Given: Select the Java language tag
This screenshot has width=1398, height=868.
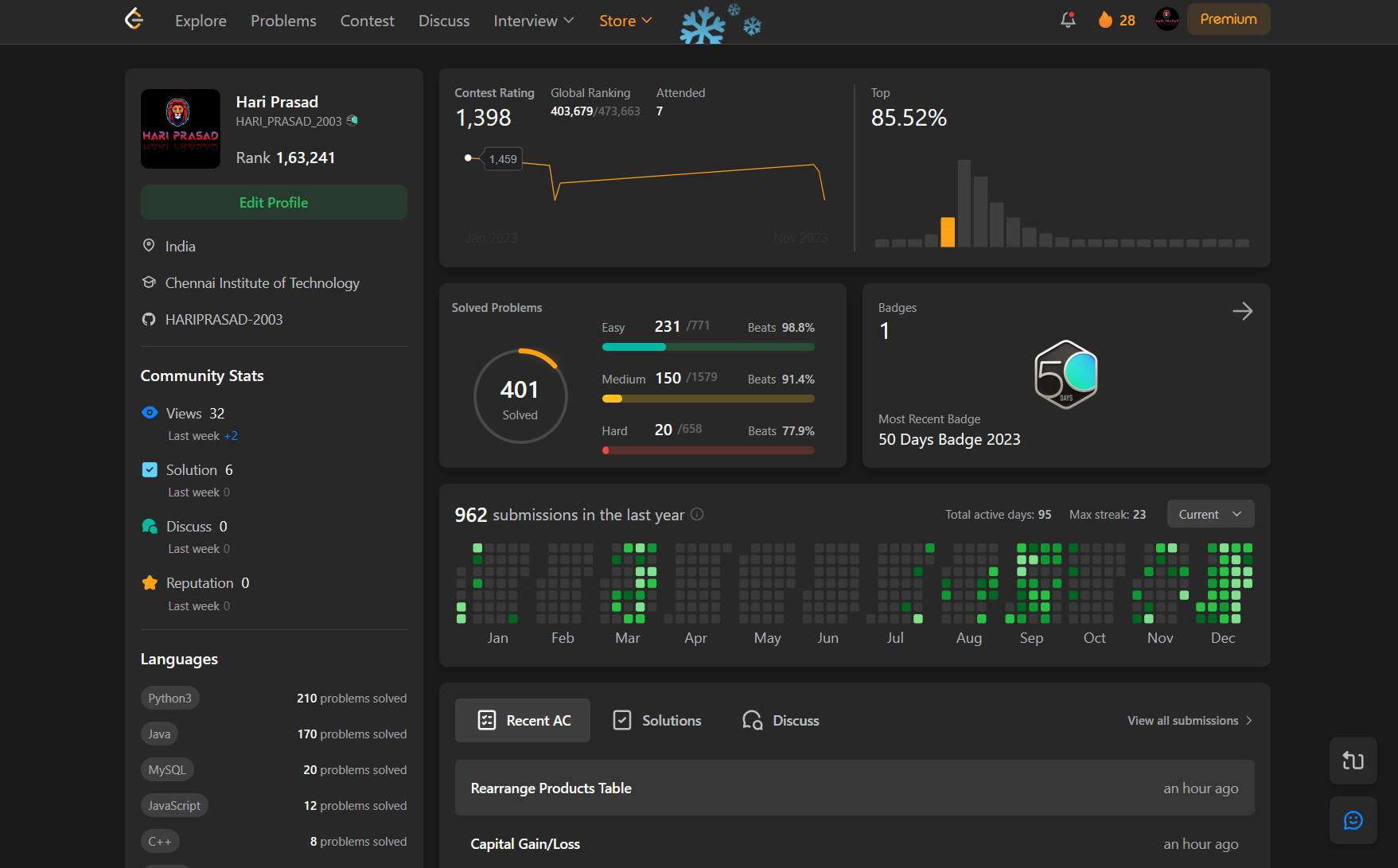Looking at the screenshot, I should 159,734.
